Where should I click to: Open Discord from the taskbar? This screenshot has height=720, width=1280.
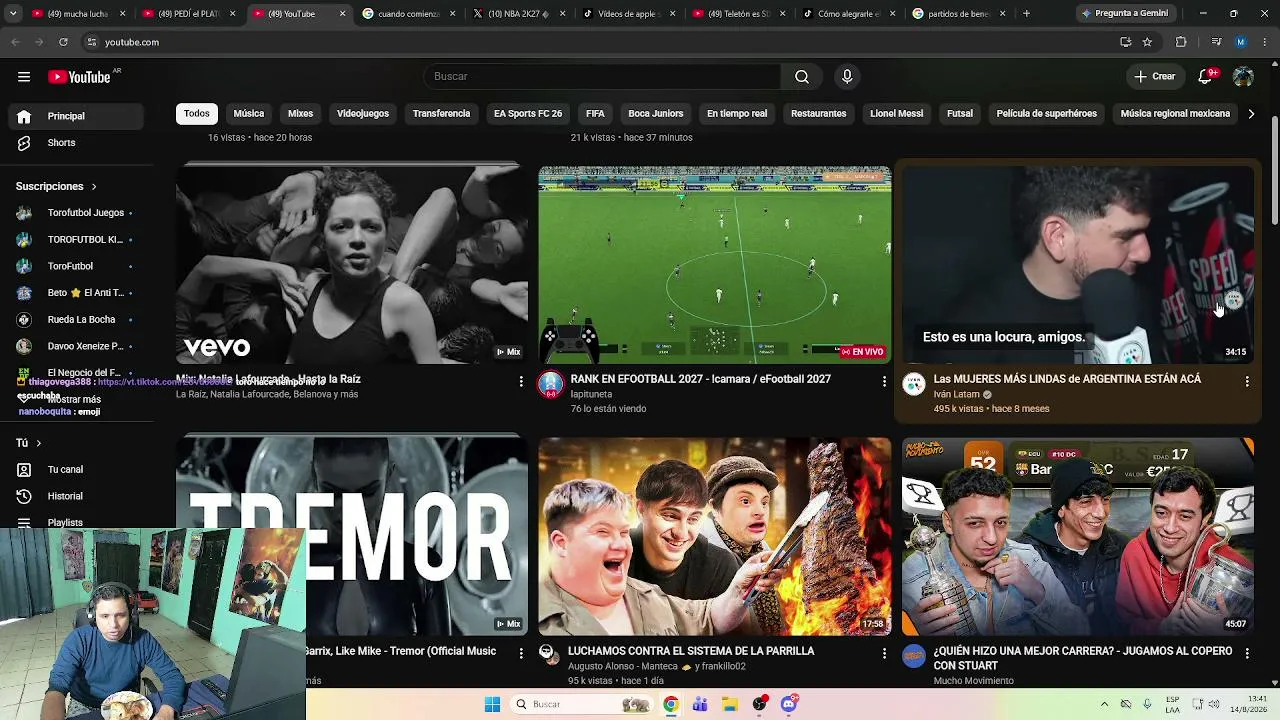[x=789, y=704]
